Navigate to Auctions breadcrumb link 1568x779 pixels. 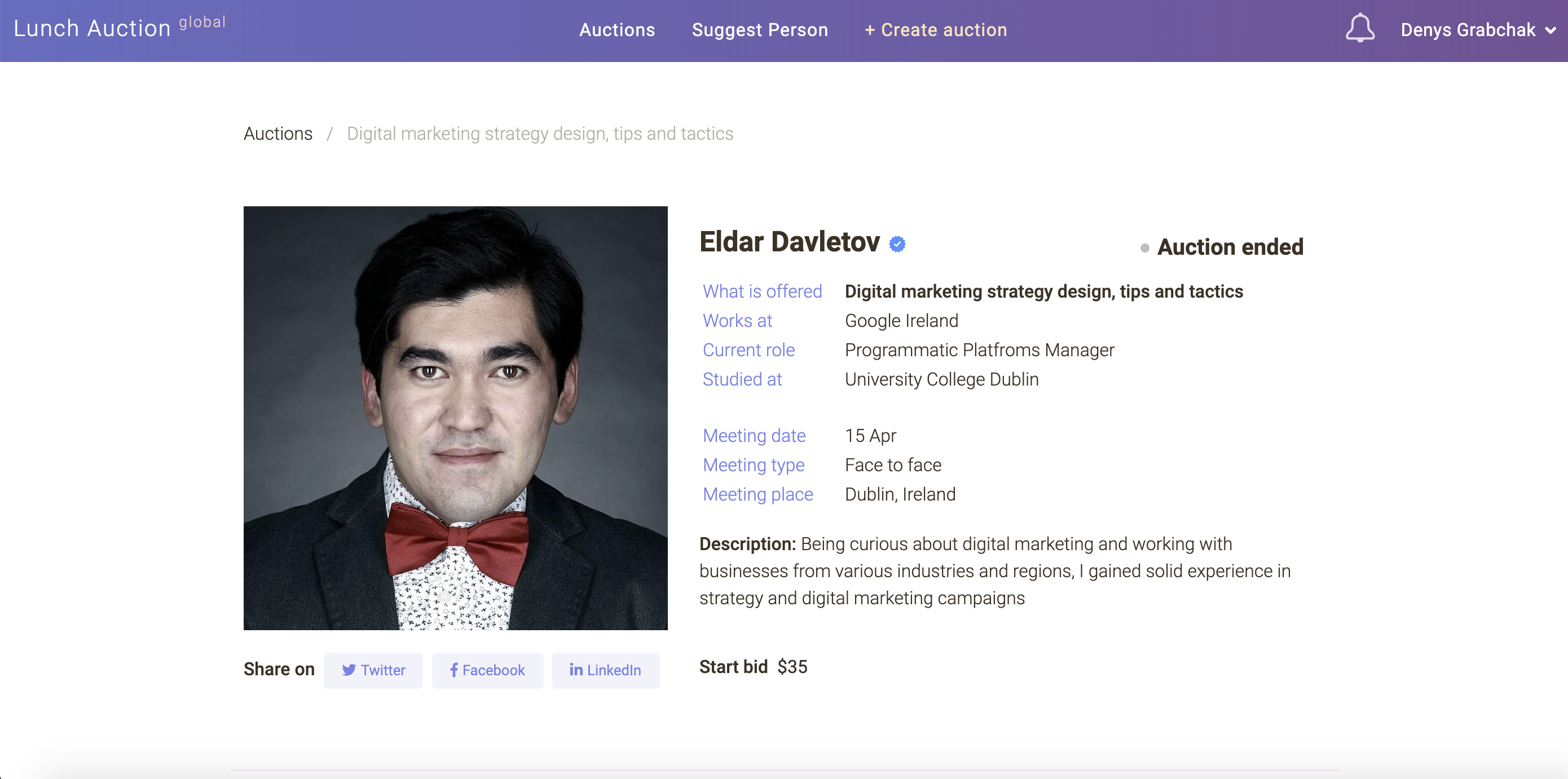click(x=278, y=133)
